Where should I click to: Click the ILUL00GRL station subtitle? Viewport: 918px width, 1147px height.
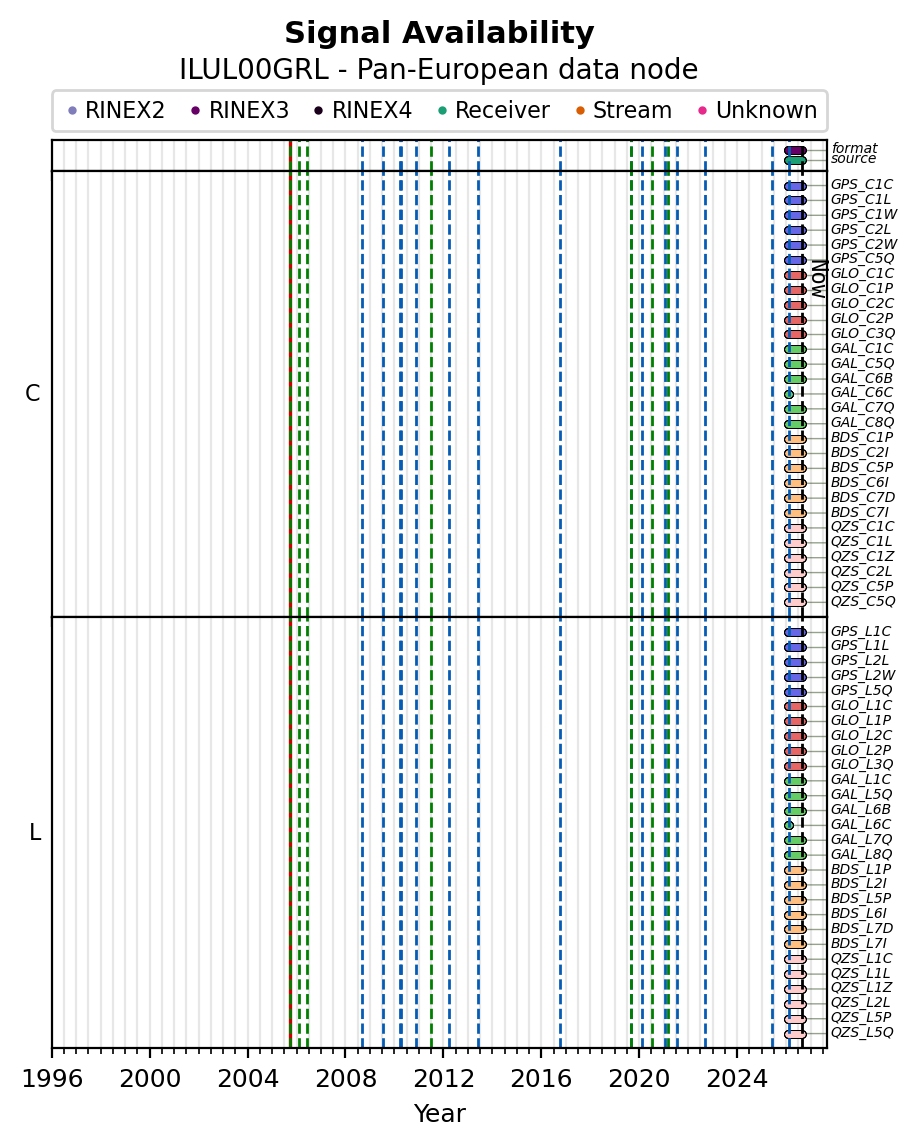(439, 70)
